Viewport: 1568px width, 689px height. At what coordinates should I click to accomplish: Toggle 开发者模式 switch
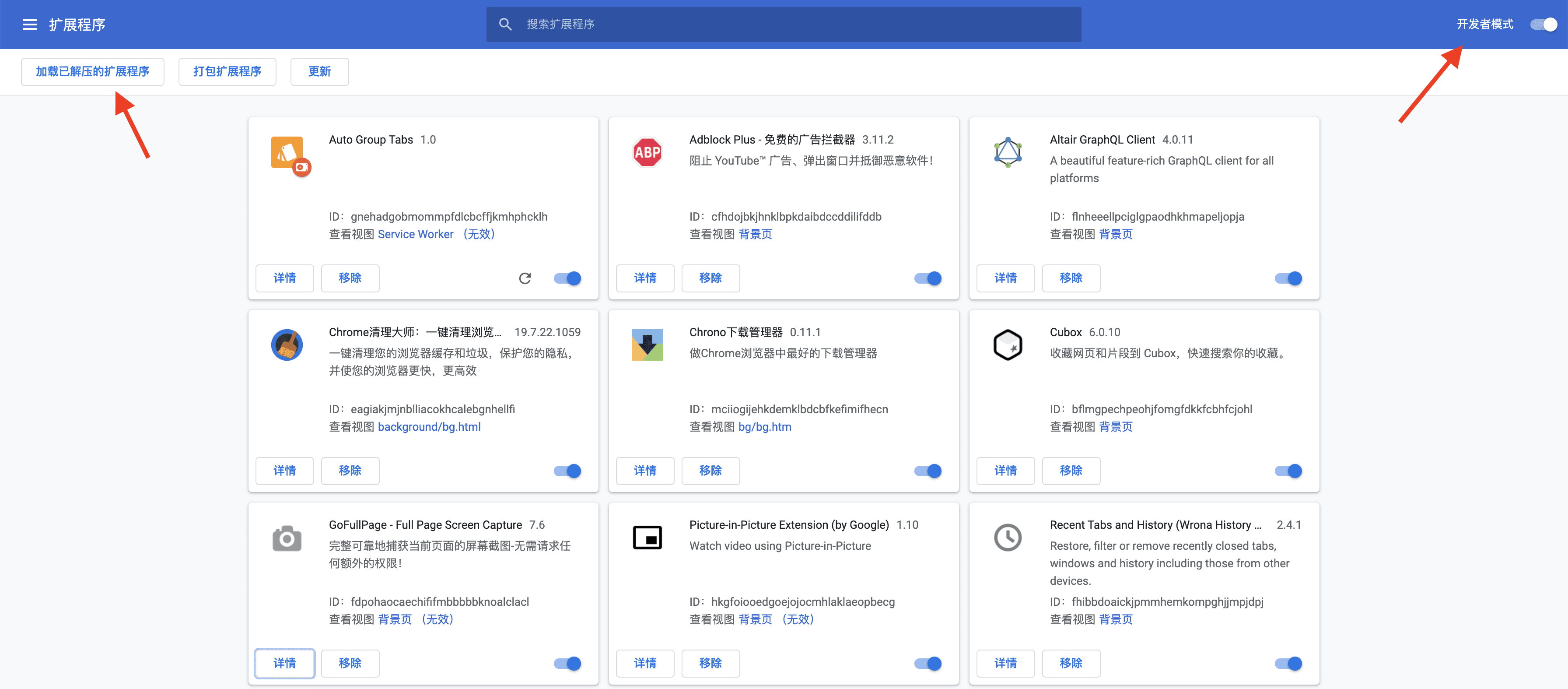(1543, 25)
